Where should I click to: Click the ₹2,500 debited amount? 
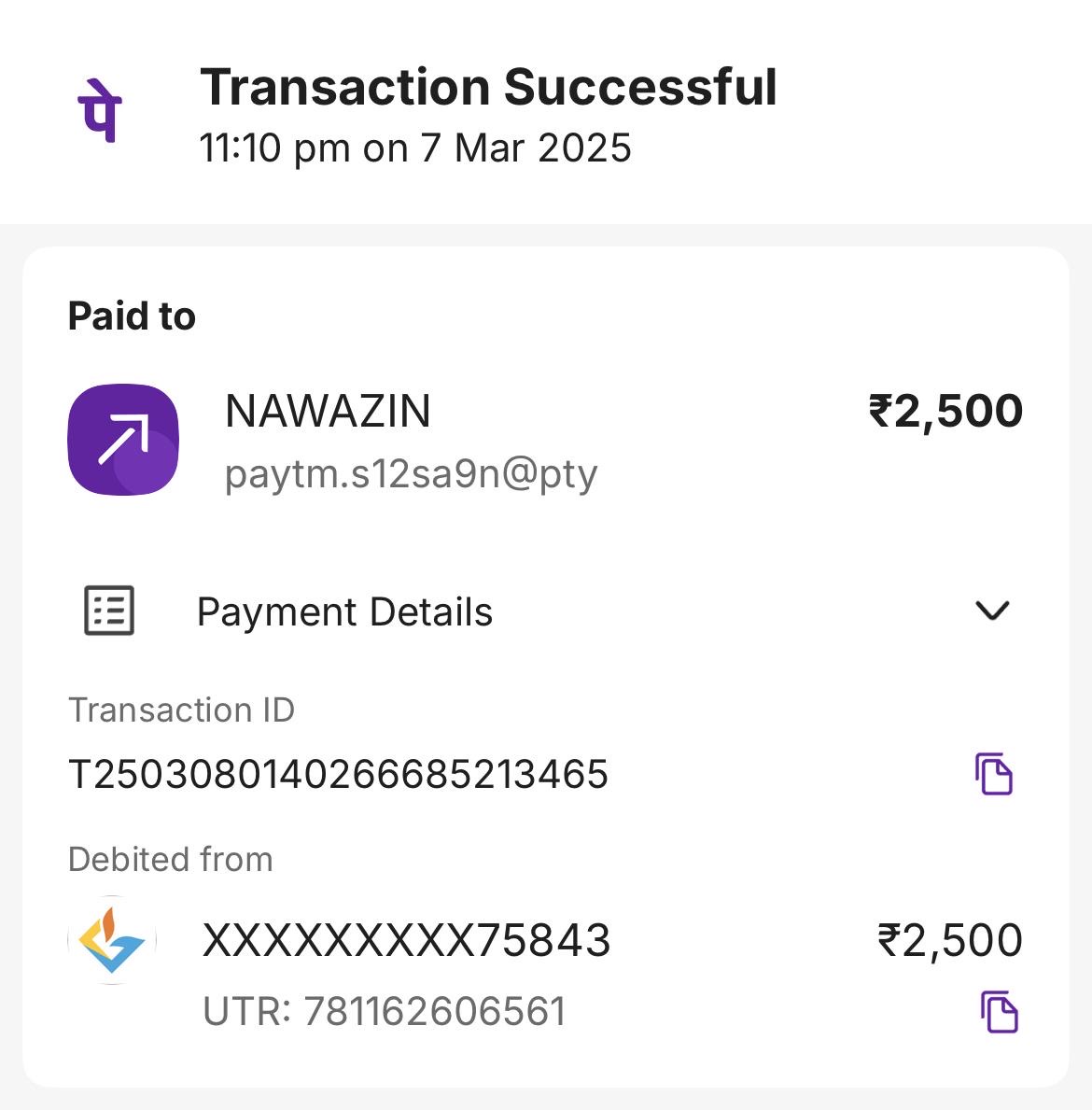pyautogui.click(x=950, y=940)
